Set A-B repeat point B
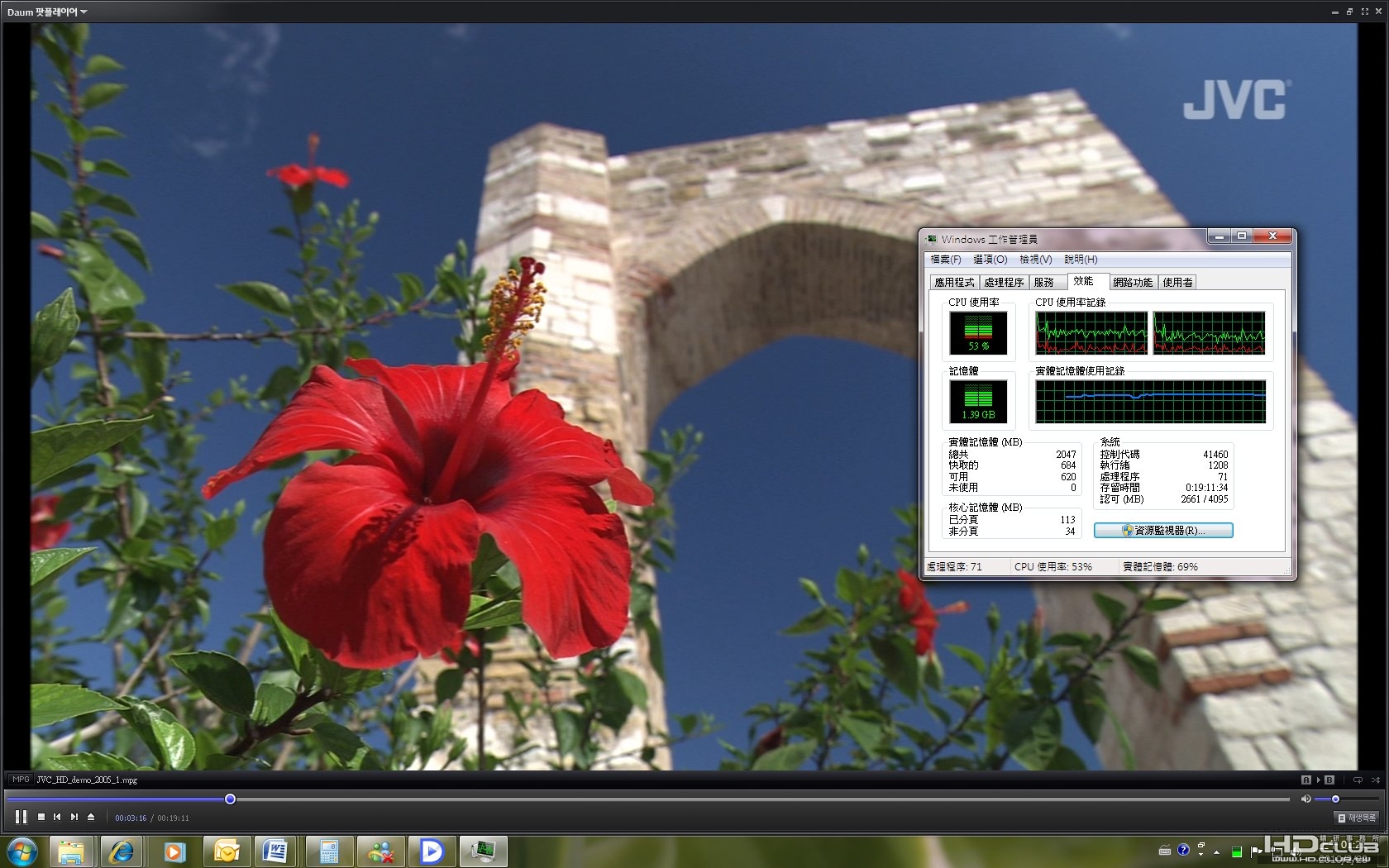The height and width of the screenshot is (868, 1389). (1329, 780)
